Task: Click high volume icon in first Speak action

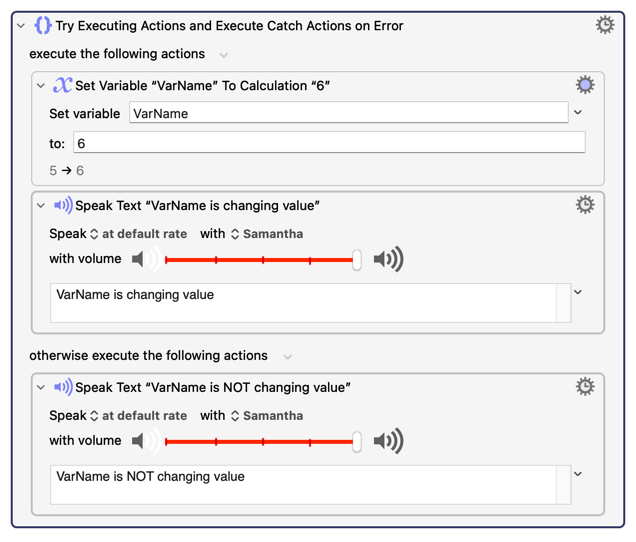Action: 389,259
